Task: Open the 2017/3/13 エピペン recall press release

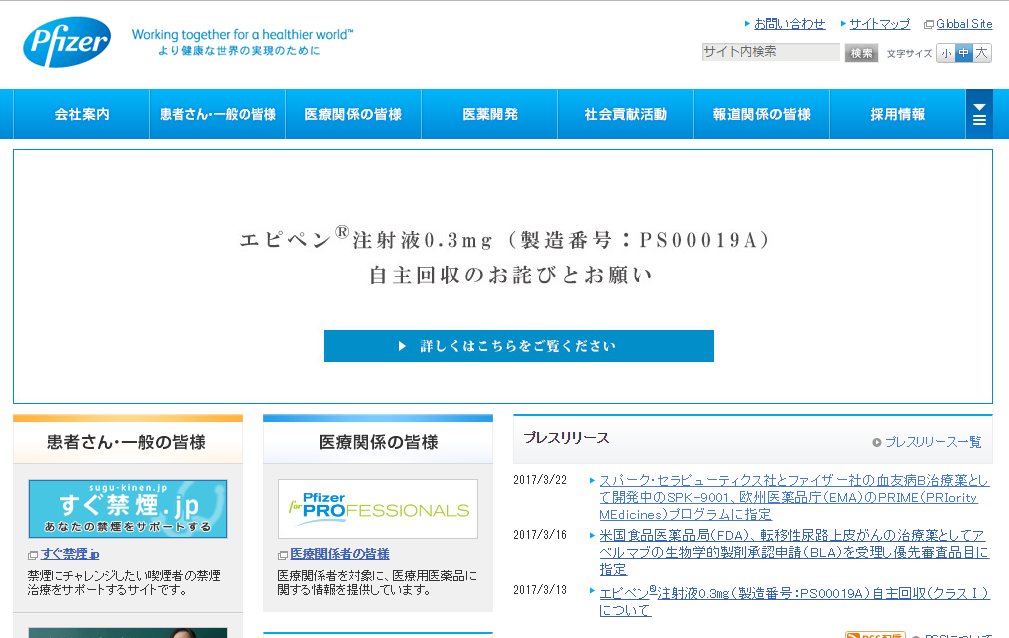Action: 794,601
